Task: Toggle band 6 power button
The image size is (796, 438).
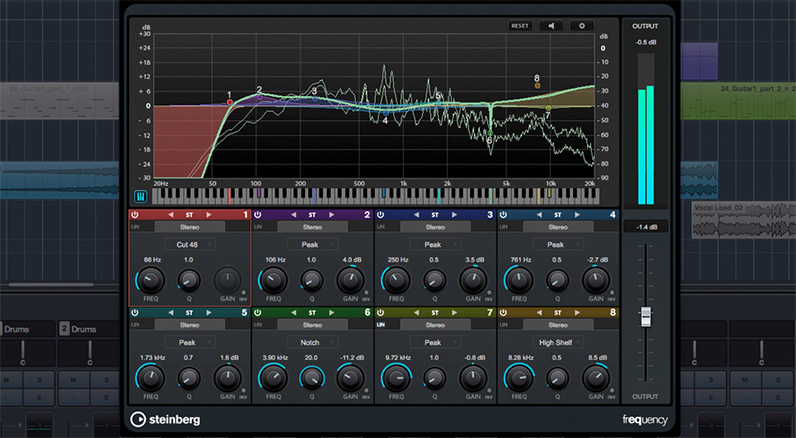Action: tap(258, 313)
